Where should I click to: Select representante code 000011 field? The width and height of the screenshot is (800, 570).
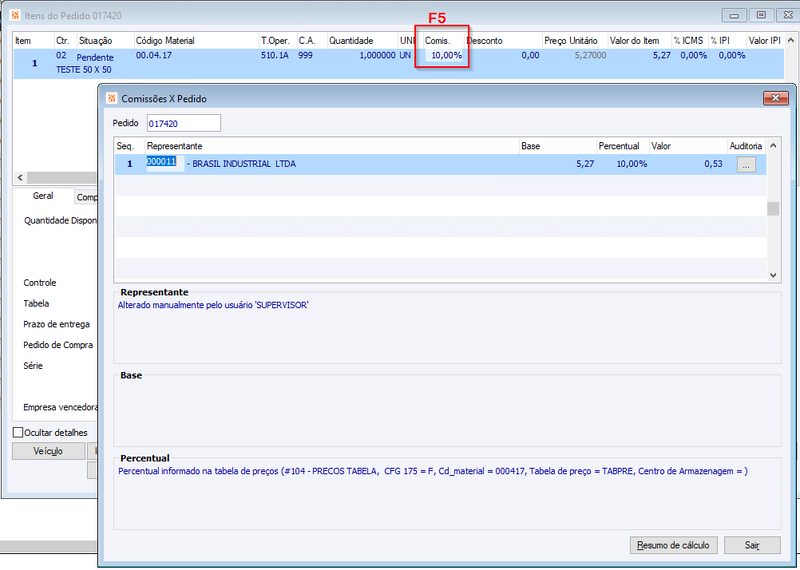pos(165,163)
